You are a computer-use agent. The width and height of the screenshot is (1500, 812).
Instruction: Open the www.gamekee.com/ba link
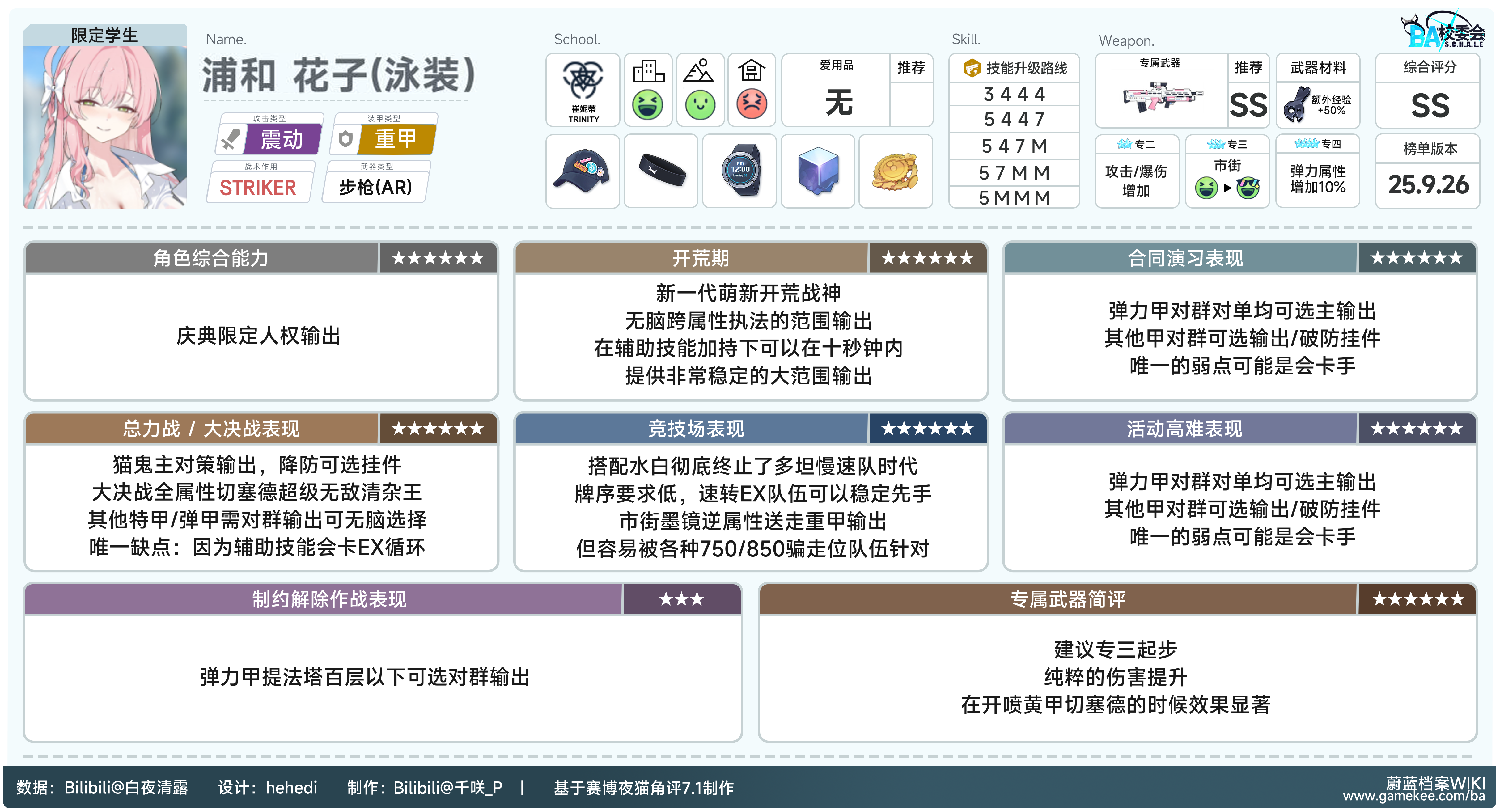[x=1414, y=796]
